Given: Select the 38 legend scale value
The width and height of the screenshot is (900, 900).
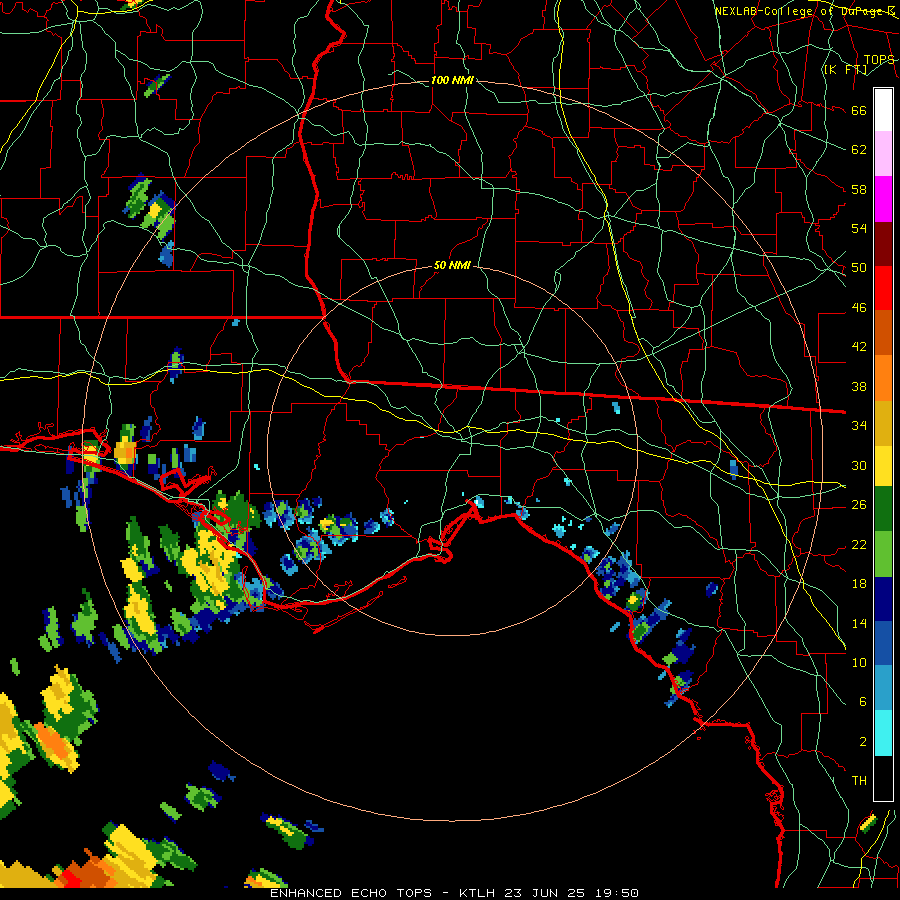Looking at the screenshot, I should pyautogui.click(x=859, y=386).
